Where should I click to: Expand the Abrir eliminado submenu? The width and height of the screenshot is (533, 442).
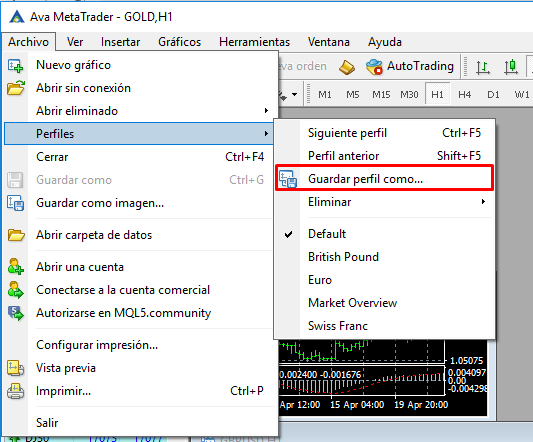[266, 110]
